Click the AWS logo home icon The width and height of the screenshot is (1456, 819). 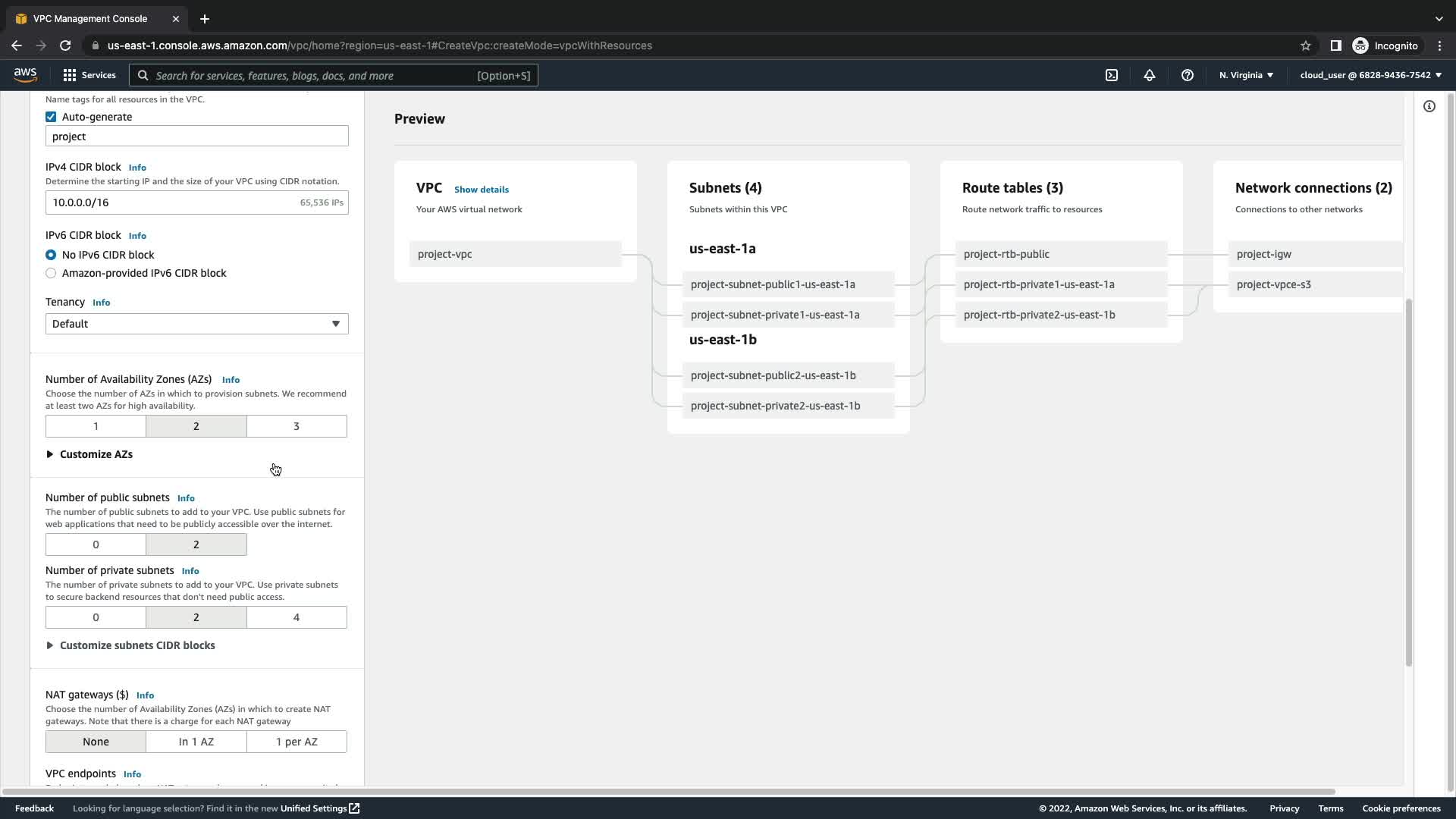coord(25,74)
